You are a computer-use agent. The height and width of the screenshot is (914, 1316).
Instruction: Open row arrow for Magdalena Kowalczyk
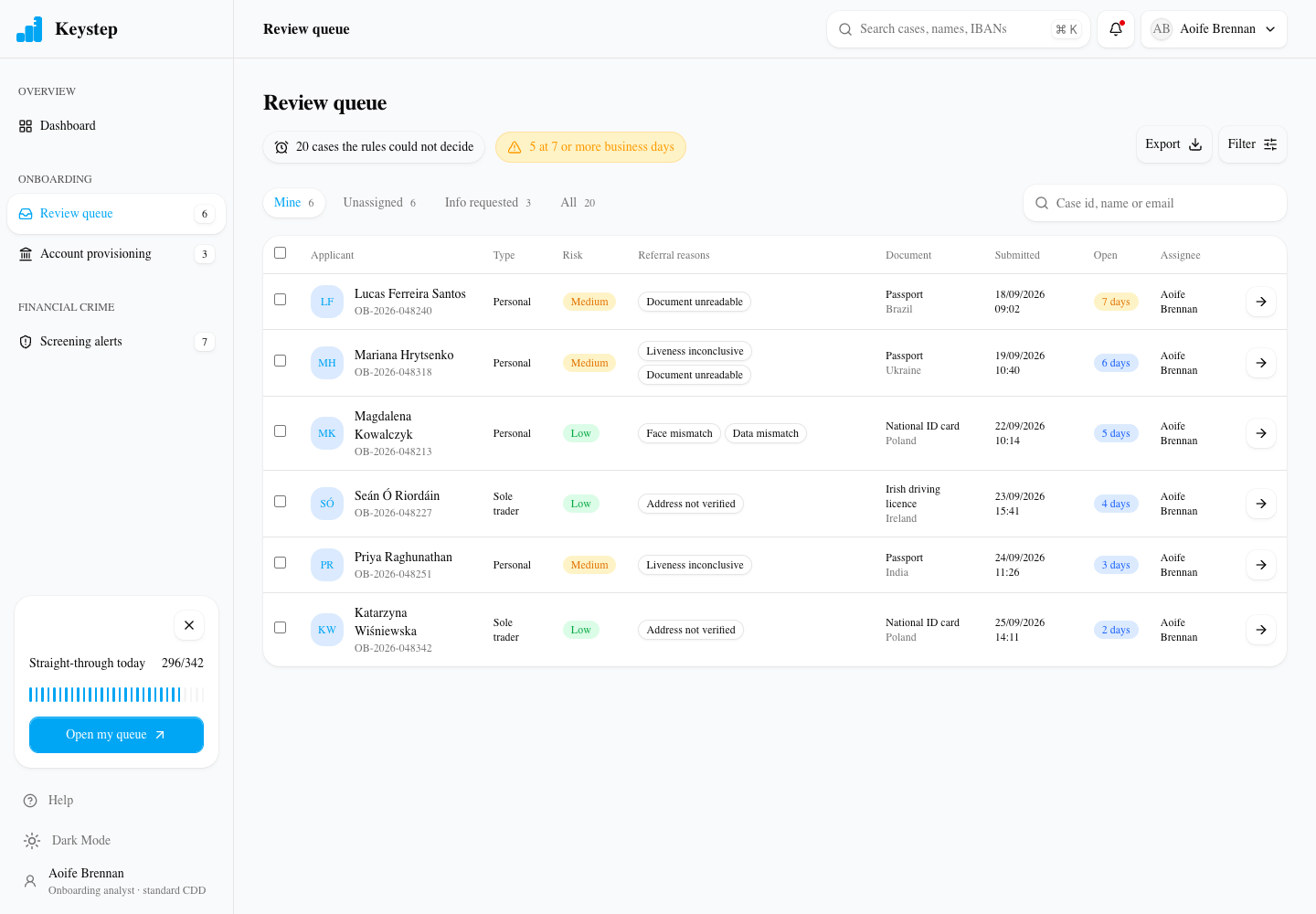(1261, 433)
